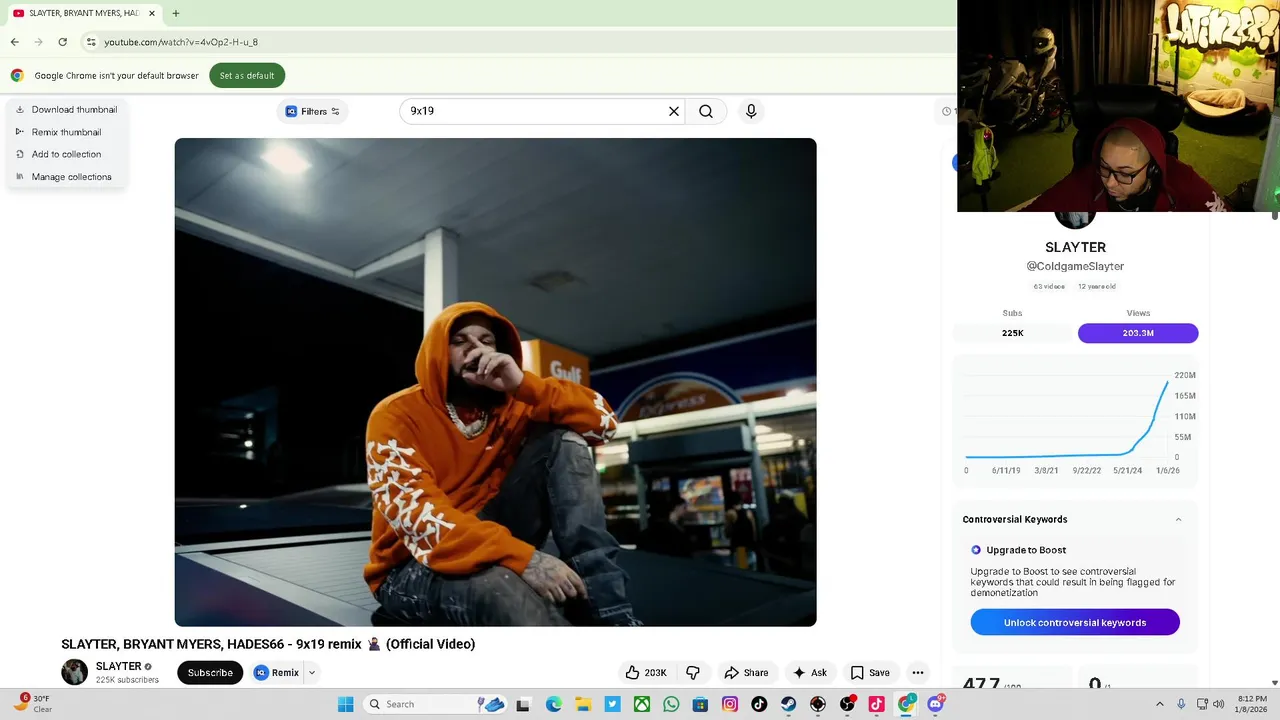Show hidden system tray icons chevron
1280x720 pixels.
(x=1160, y=704)
